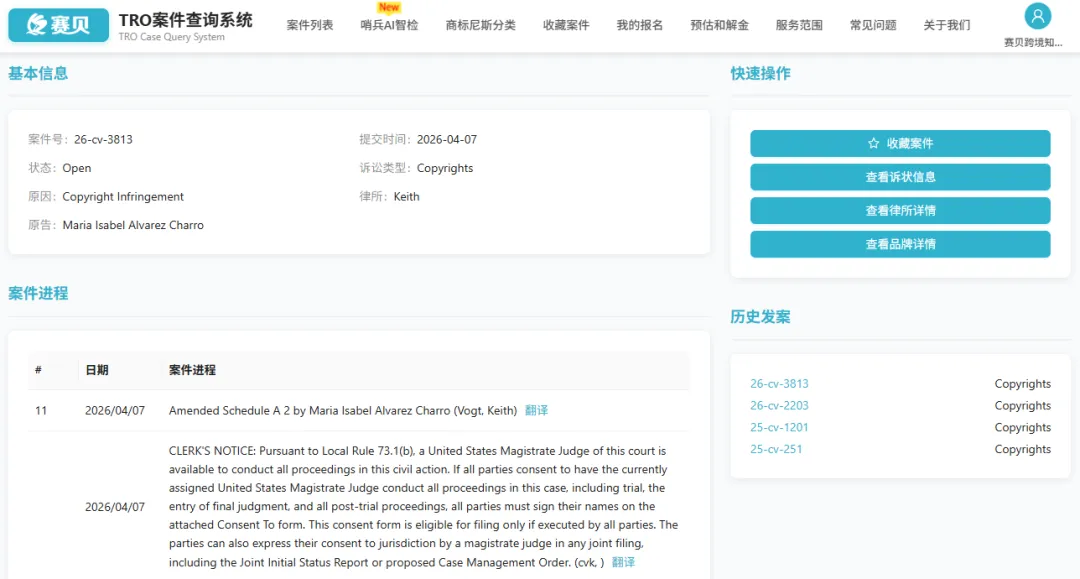The height and width of the screenshot is (579, 1080).
Task: Click the 赛贝跨境知... username label
Action: 1032,43
